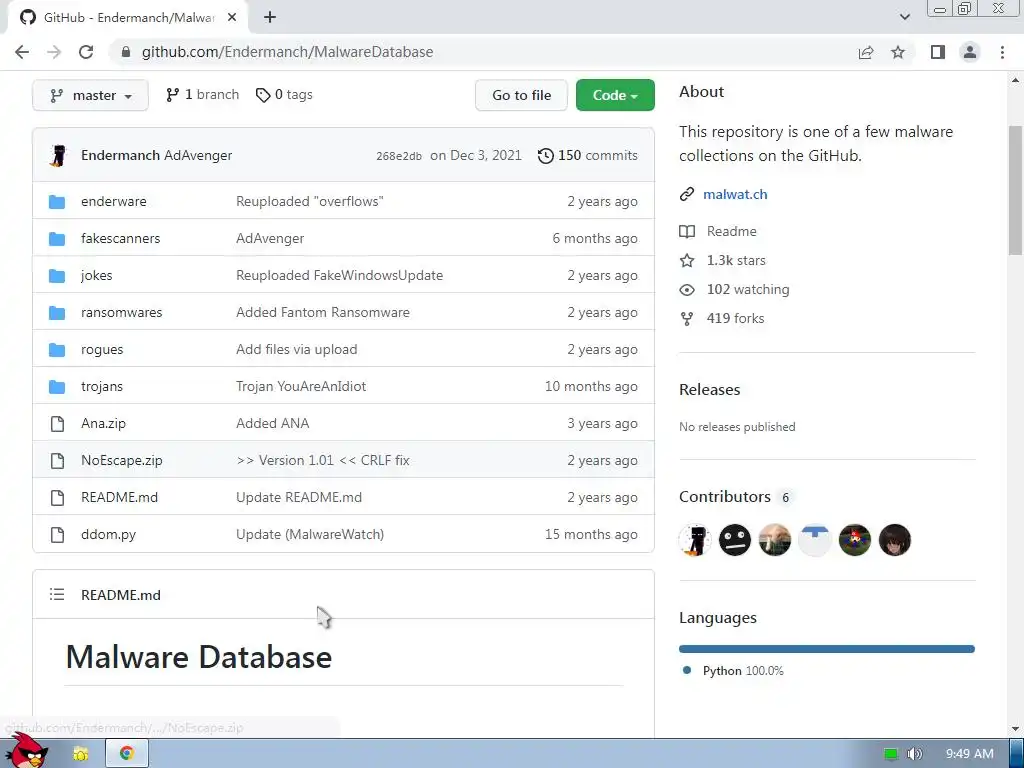The width and height of the screenshot is (1024, 768).
Task: Open the README.md file in list
Action: coord(120,498)
